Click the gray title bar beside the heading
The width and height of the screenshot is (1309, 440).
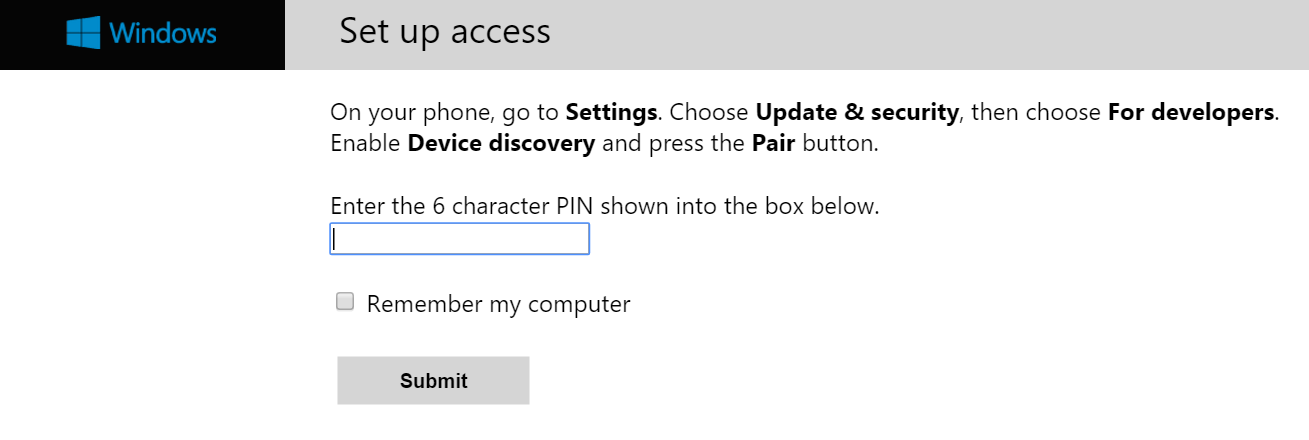tap(930, 35)
